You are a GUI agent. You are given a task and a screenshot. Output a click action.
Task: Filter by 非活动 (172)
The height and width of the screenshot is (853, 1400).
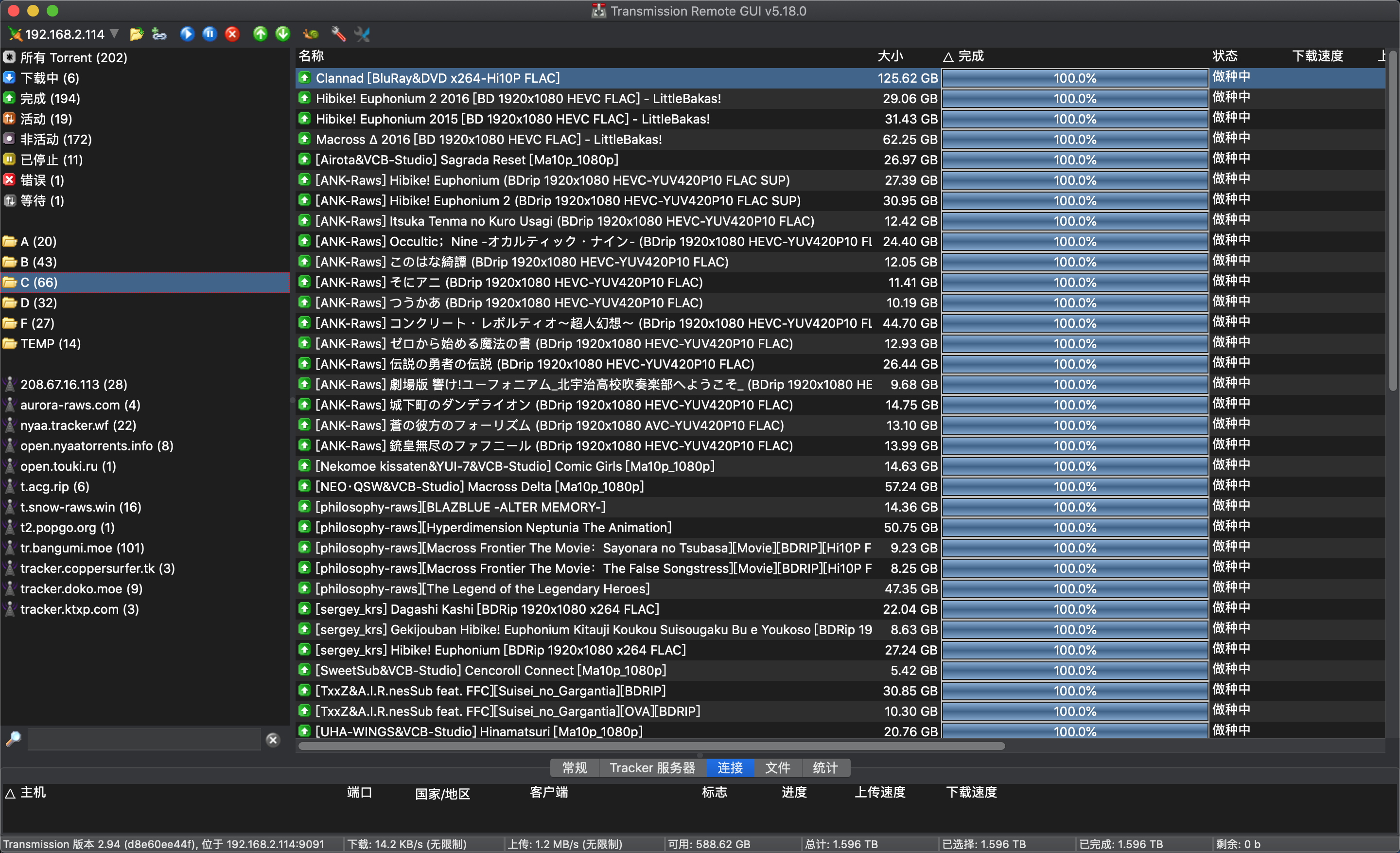pos(56,139)
